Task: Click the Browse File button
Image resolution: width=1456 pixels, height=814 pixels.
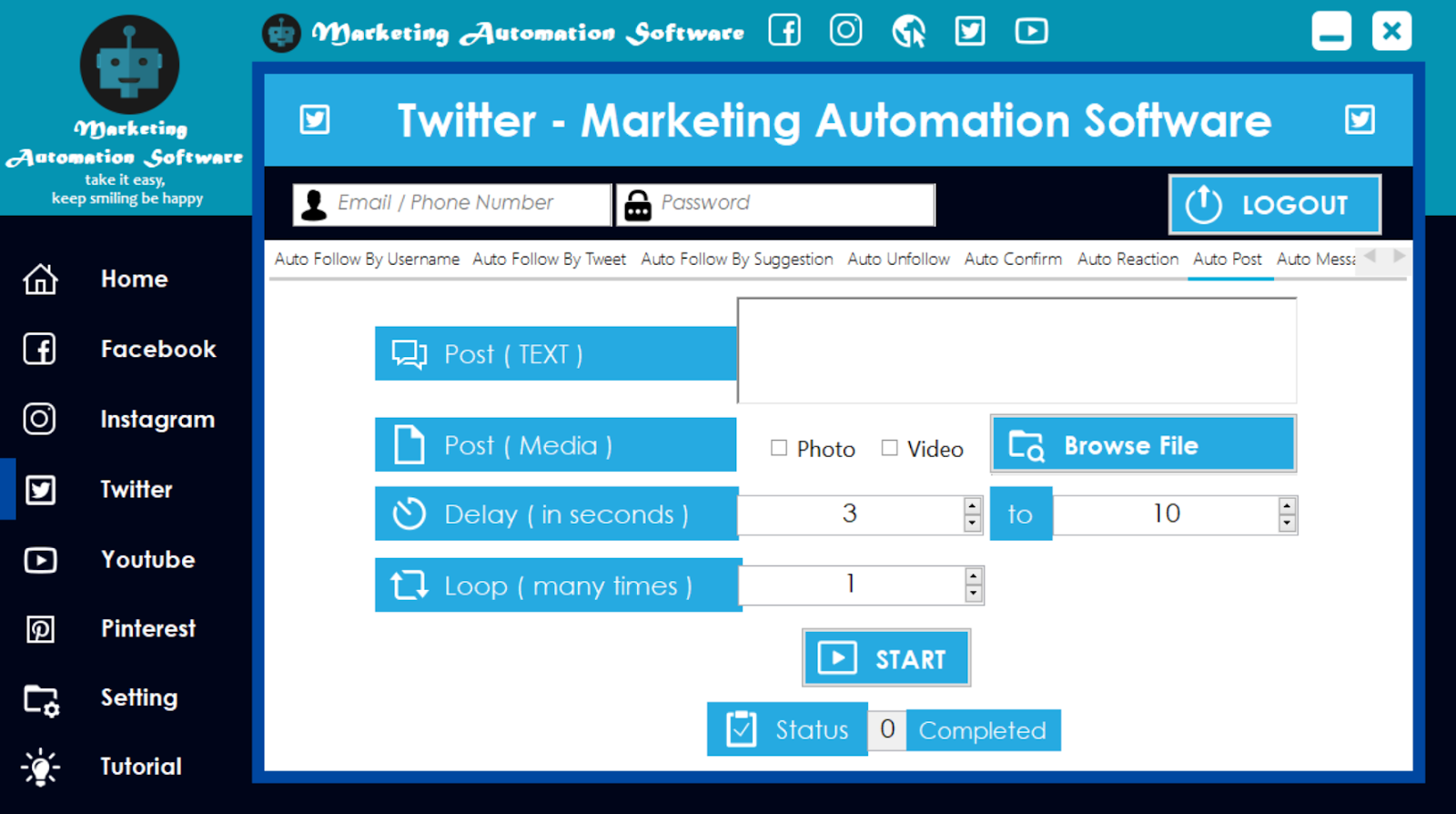Action: [1143, 444]
